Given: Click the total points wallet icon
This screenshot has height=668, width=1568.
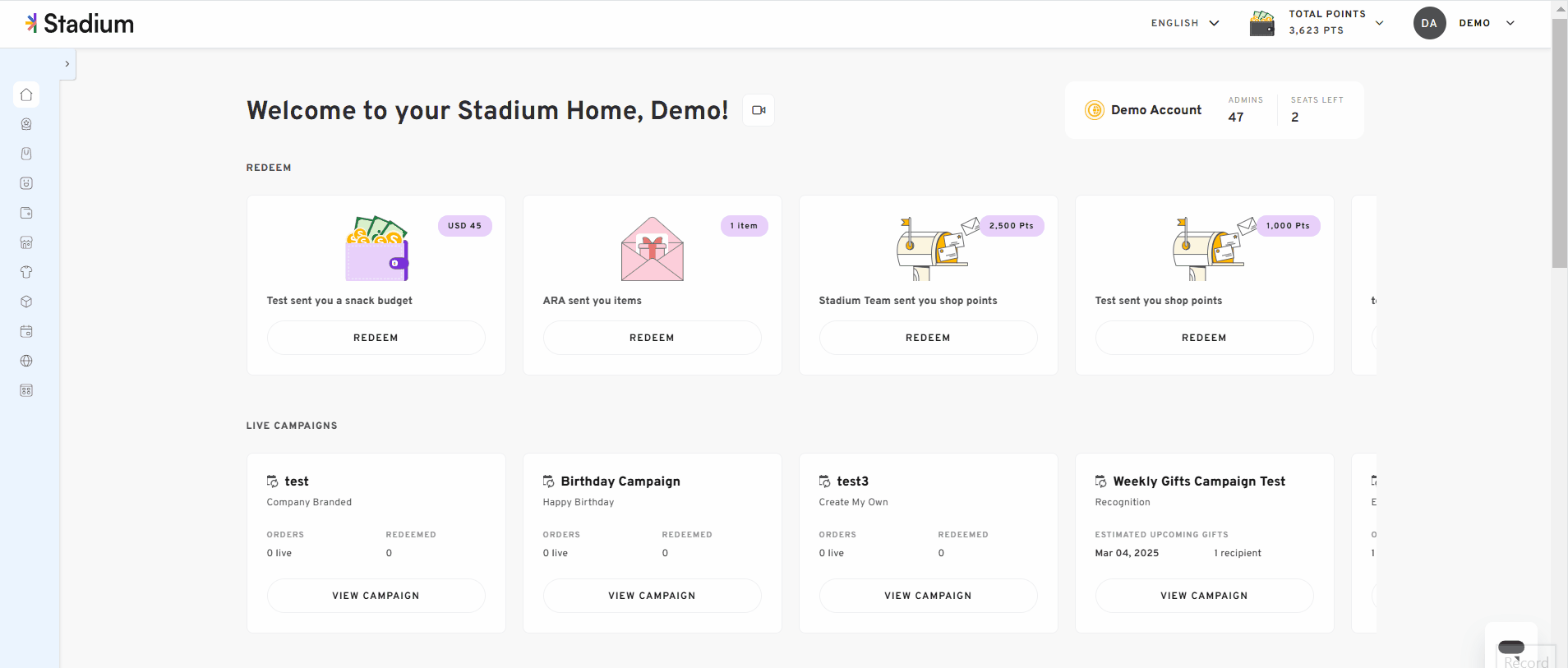Looking at the screenshot, I should (1261, 23).
